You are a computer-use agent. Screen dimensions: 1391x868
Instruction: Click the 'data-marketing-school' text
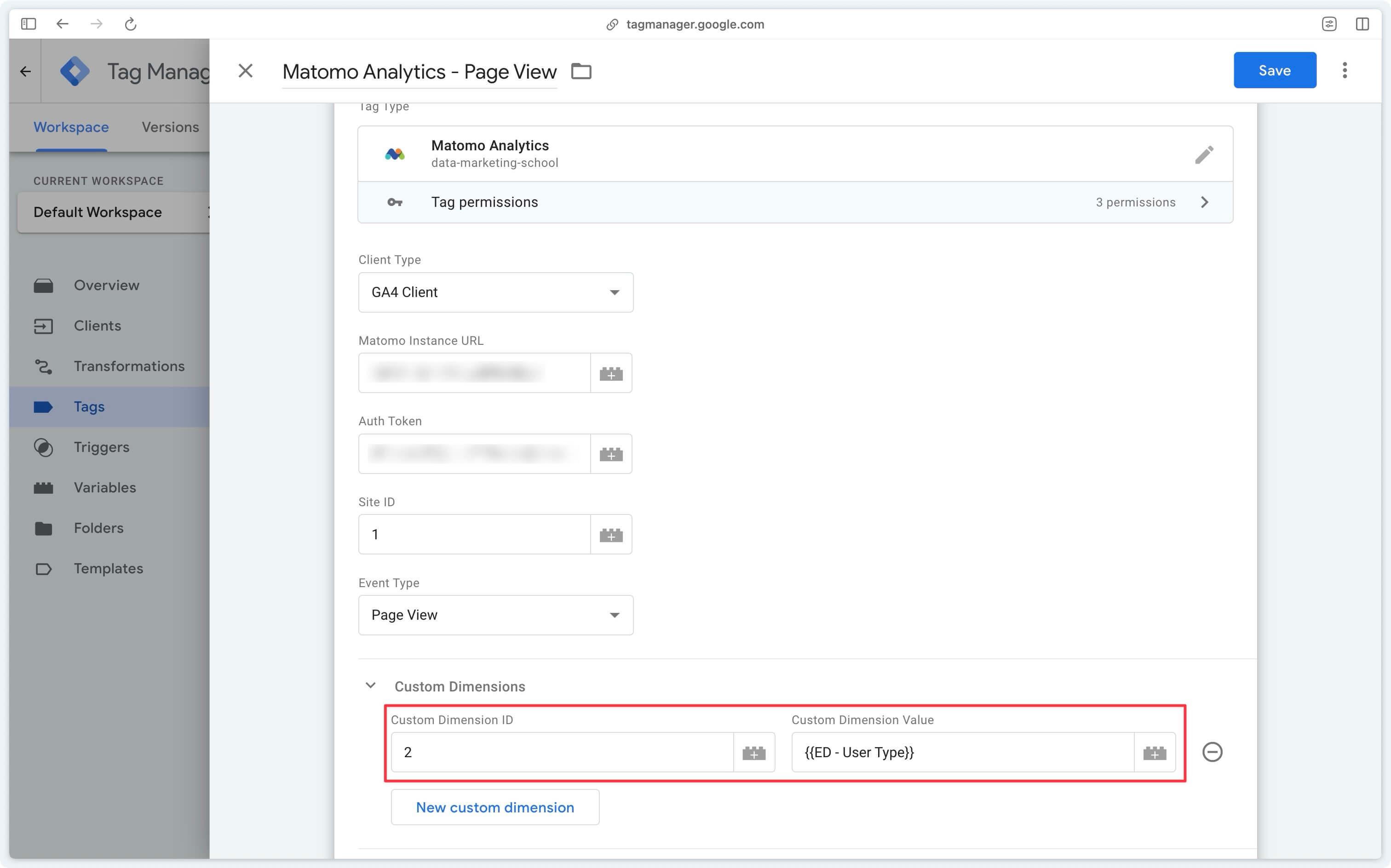[x=494, y=163]
